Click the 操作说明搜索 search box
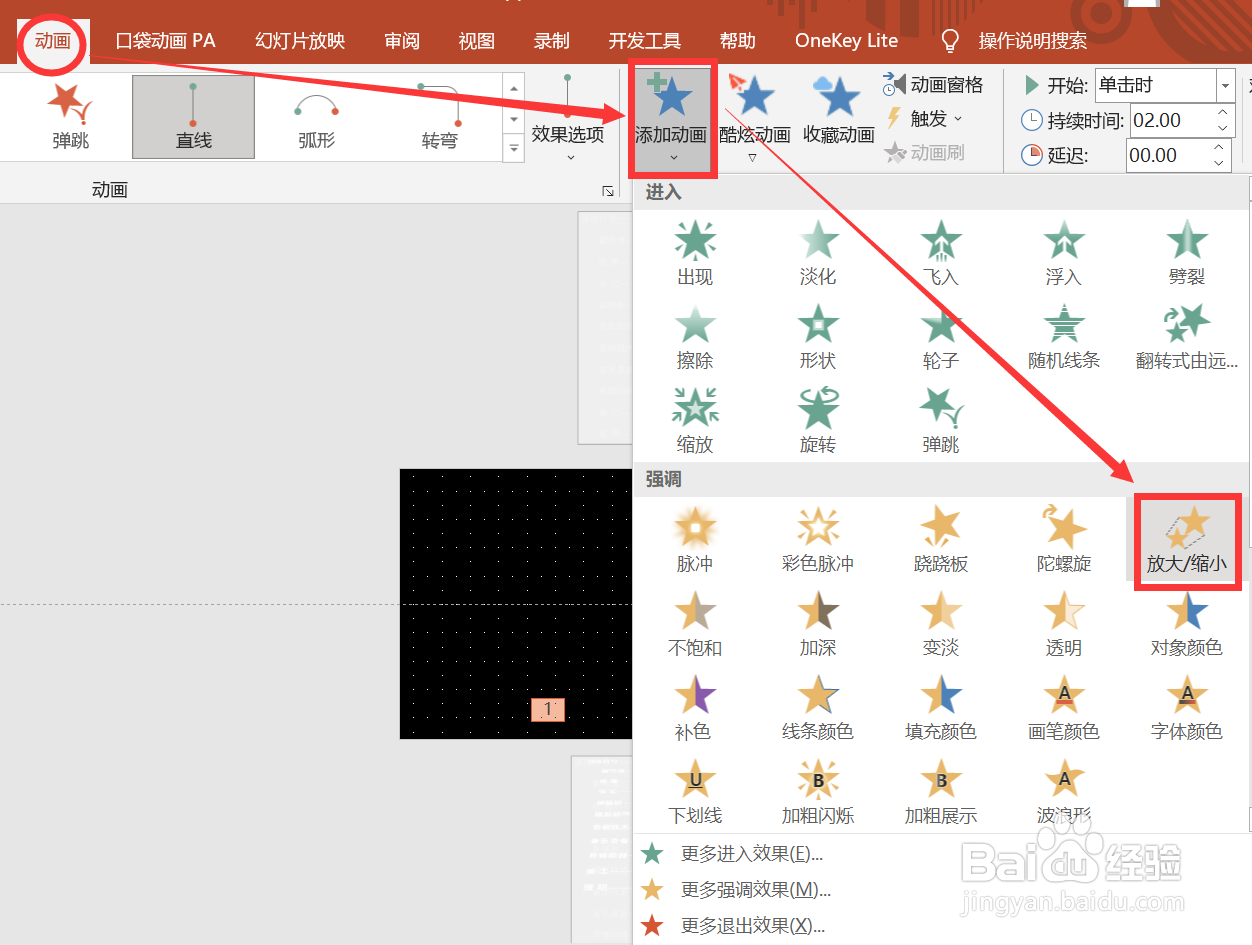This screenshot has width=1252, height=945. point(1033,41)
